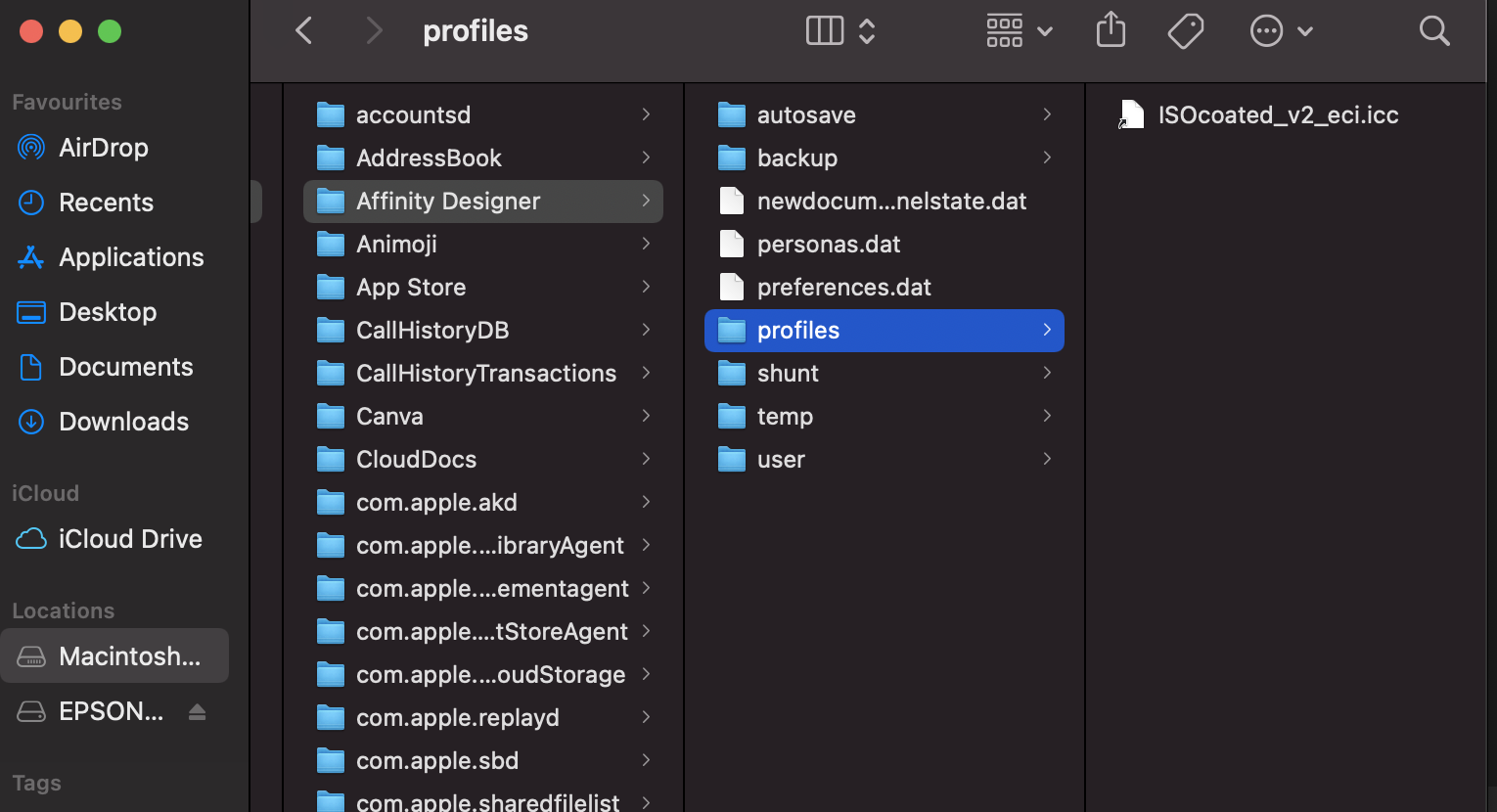Select the CloudDocs folder
The width and height of the screenshot is (1497, 812).
483,460
